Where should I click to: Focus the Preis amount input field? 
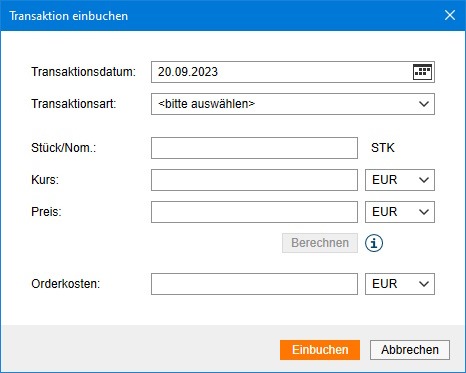point(254,212)
